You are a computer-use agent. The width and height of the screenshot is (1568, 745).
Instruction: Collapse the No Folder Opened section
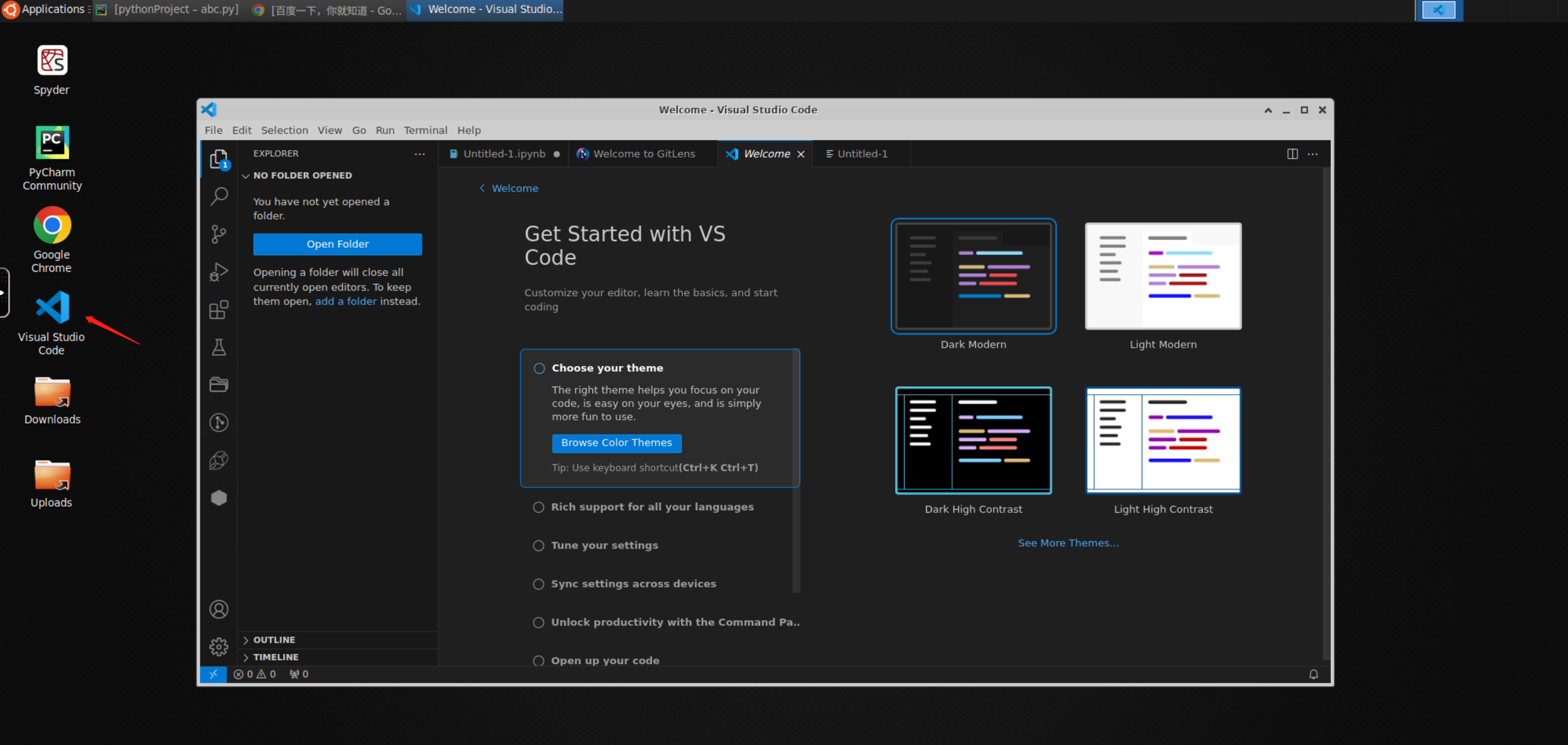click(x=338, y=176)
